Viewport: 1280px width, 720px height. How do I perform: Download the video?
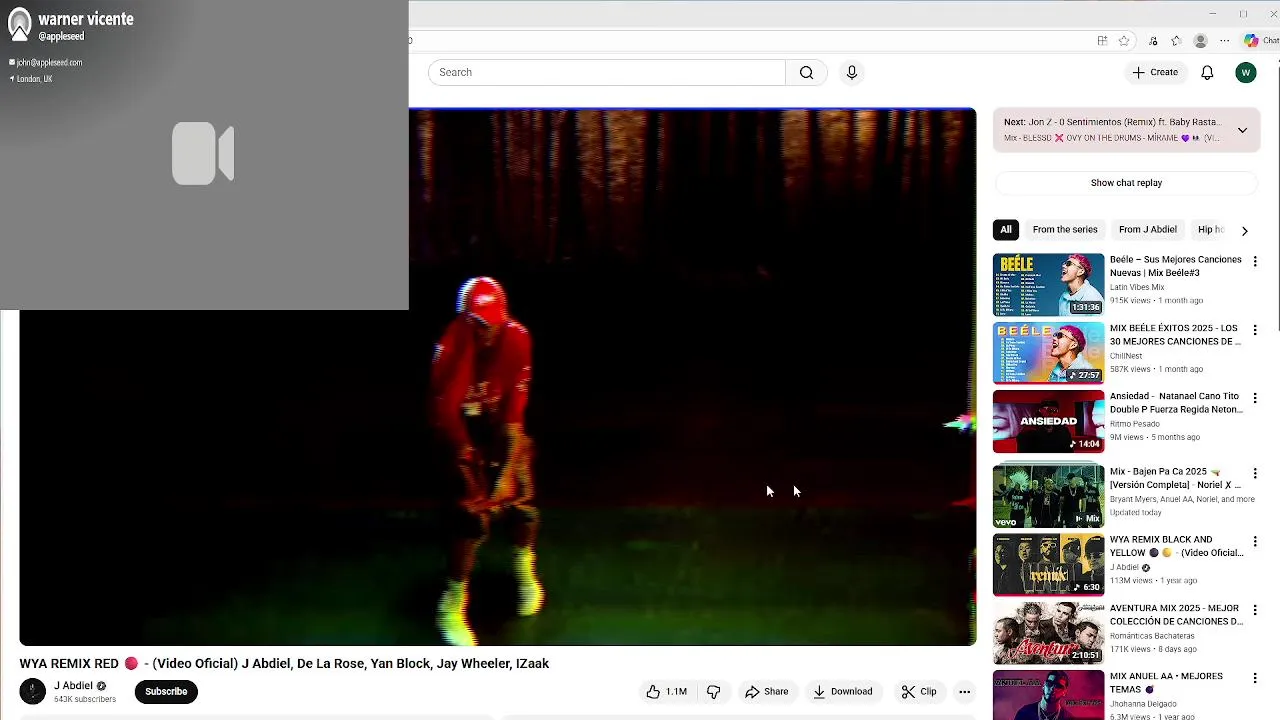tap(842, 691)
